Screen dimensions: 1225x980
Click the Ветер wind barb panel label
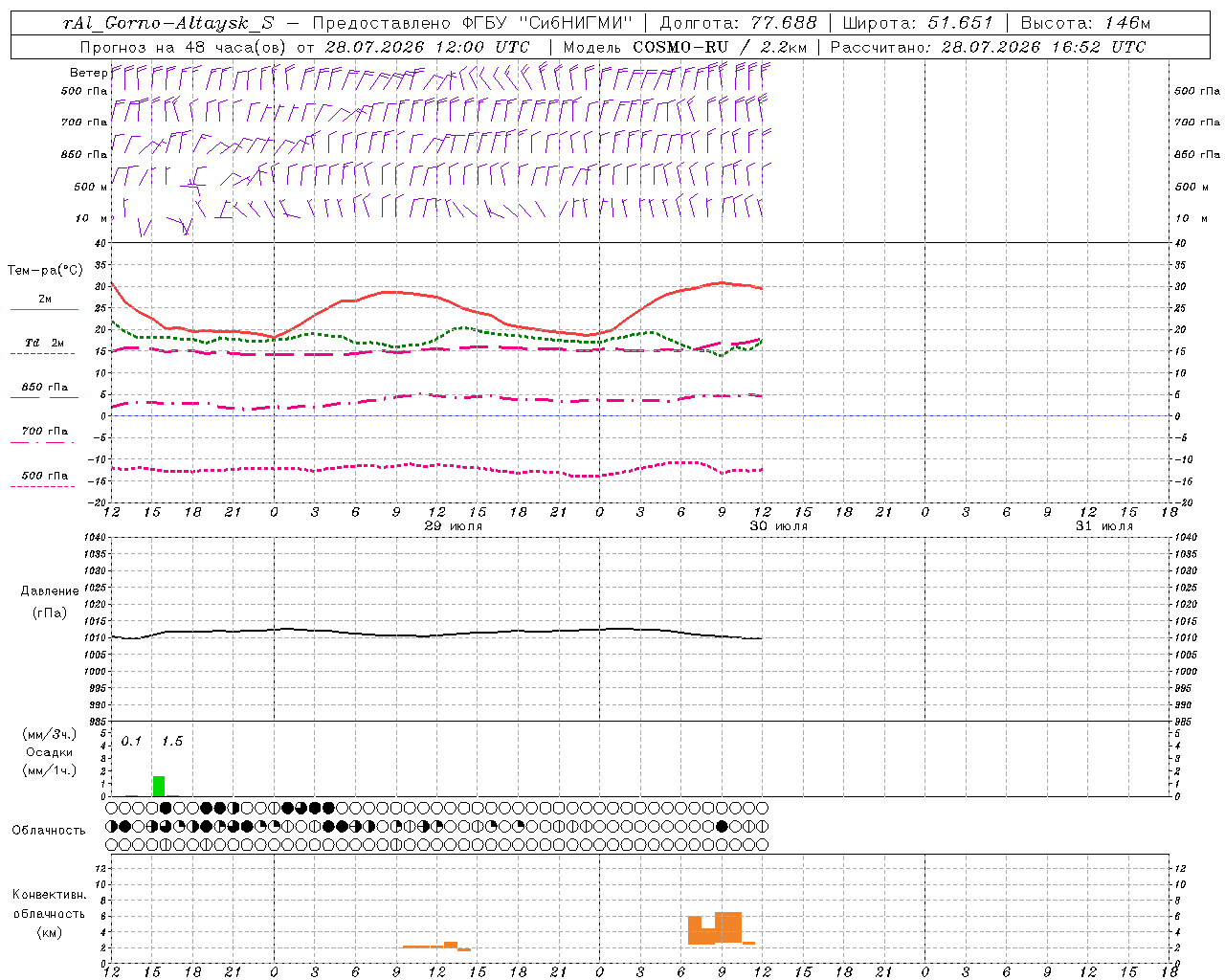point(88,73)
